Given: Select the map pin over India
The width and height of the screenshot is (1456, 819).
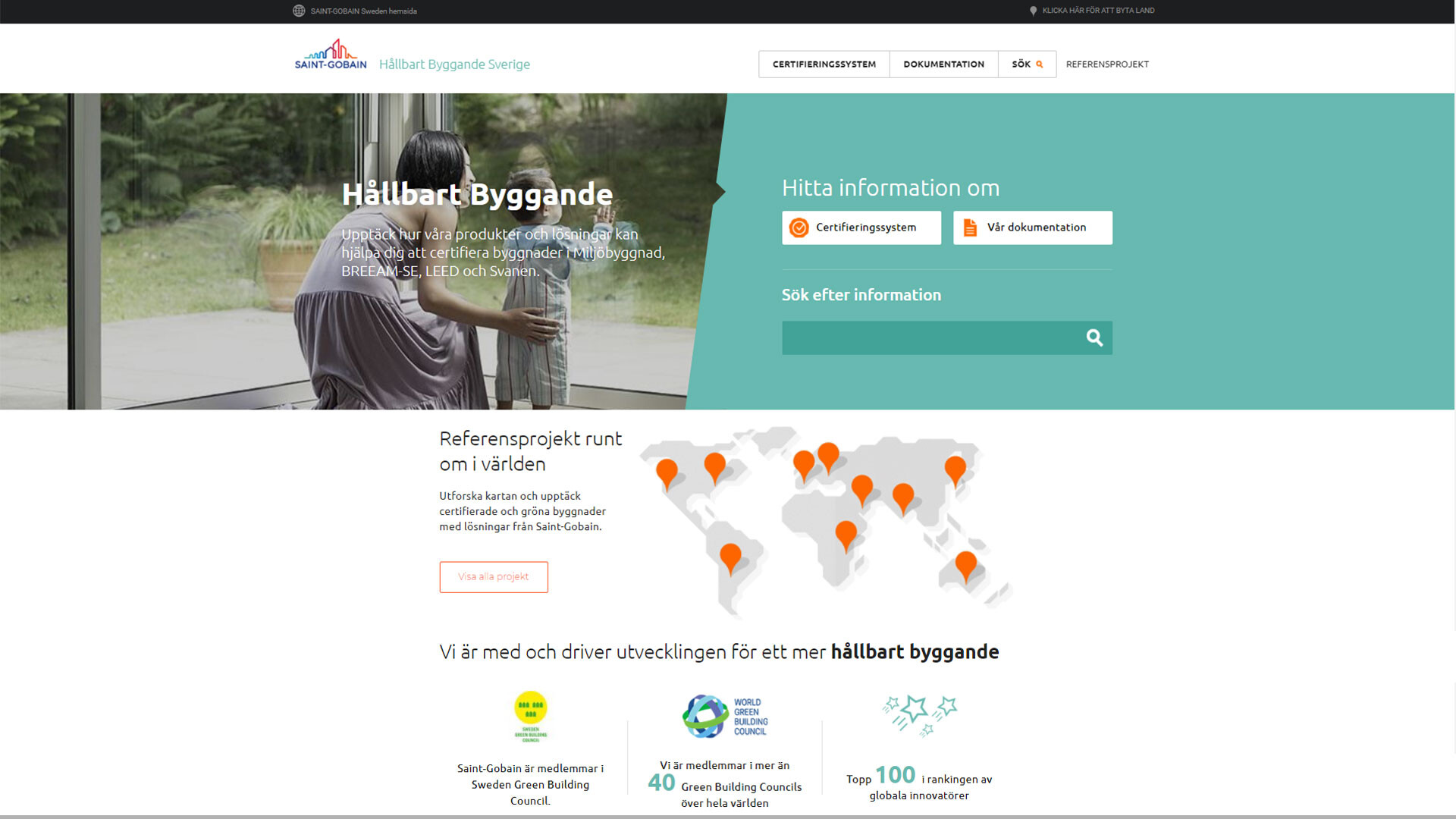Looking at the screenshot, I should [x=903, y=498].
